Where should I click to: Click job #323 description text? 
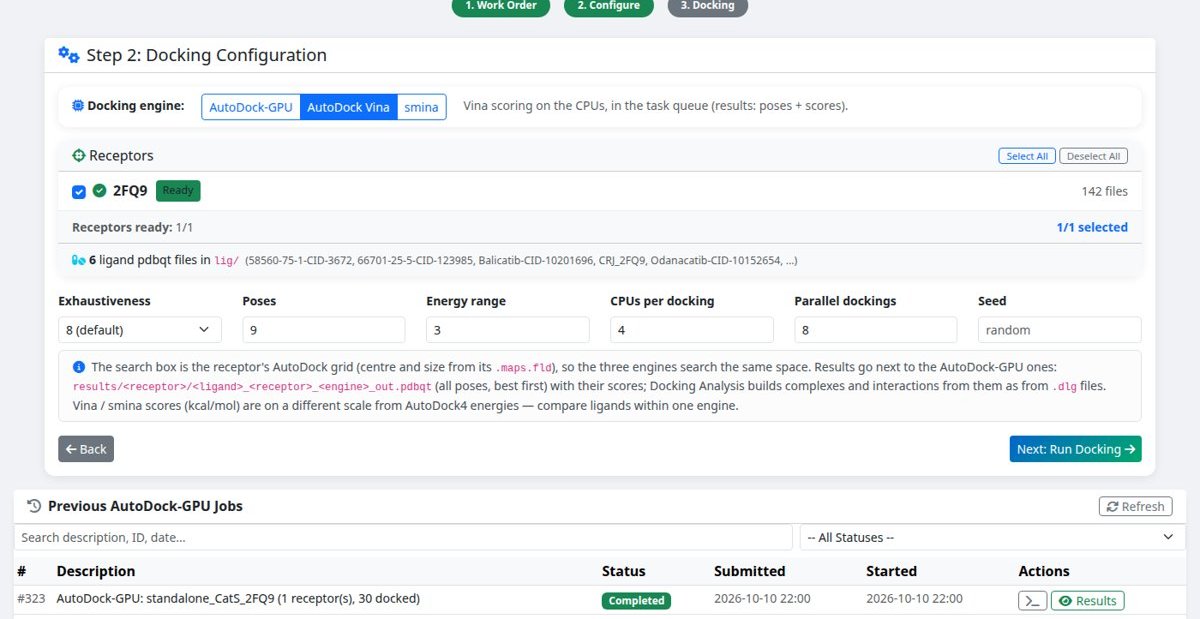coord(238,599)
